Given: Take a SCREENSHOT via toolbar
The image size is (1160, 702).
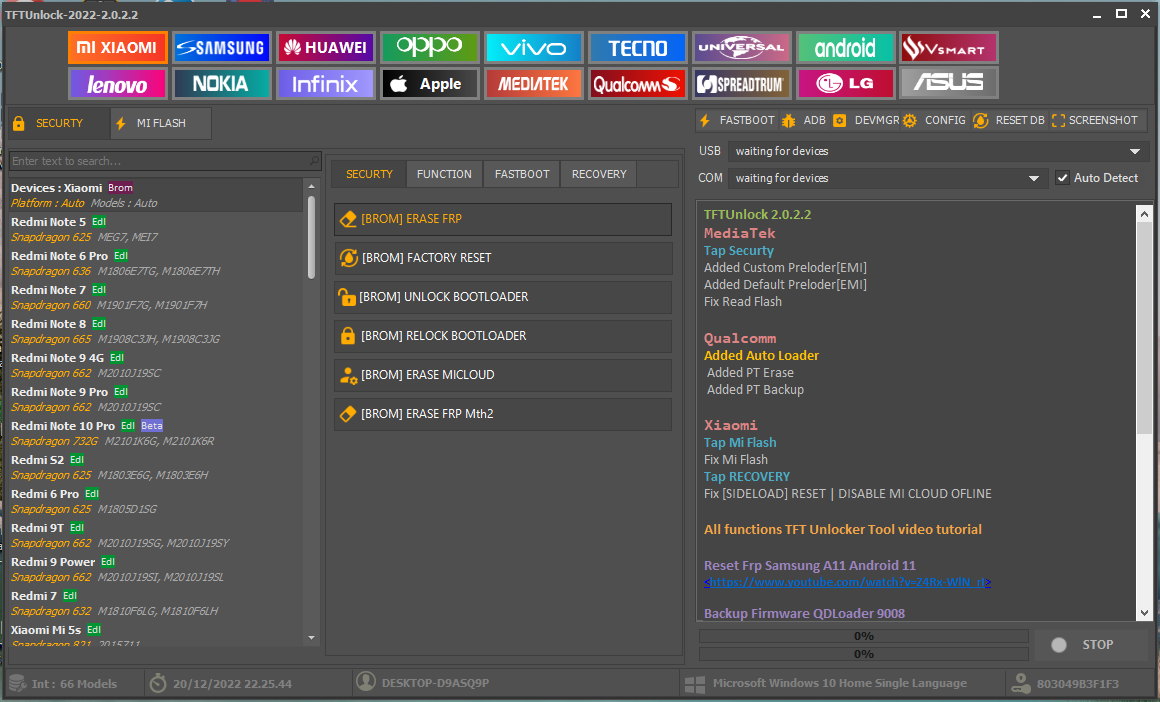Looking at the screenshot, I should click(1094, 120).
